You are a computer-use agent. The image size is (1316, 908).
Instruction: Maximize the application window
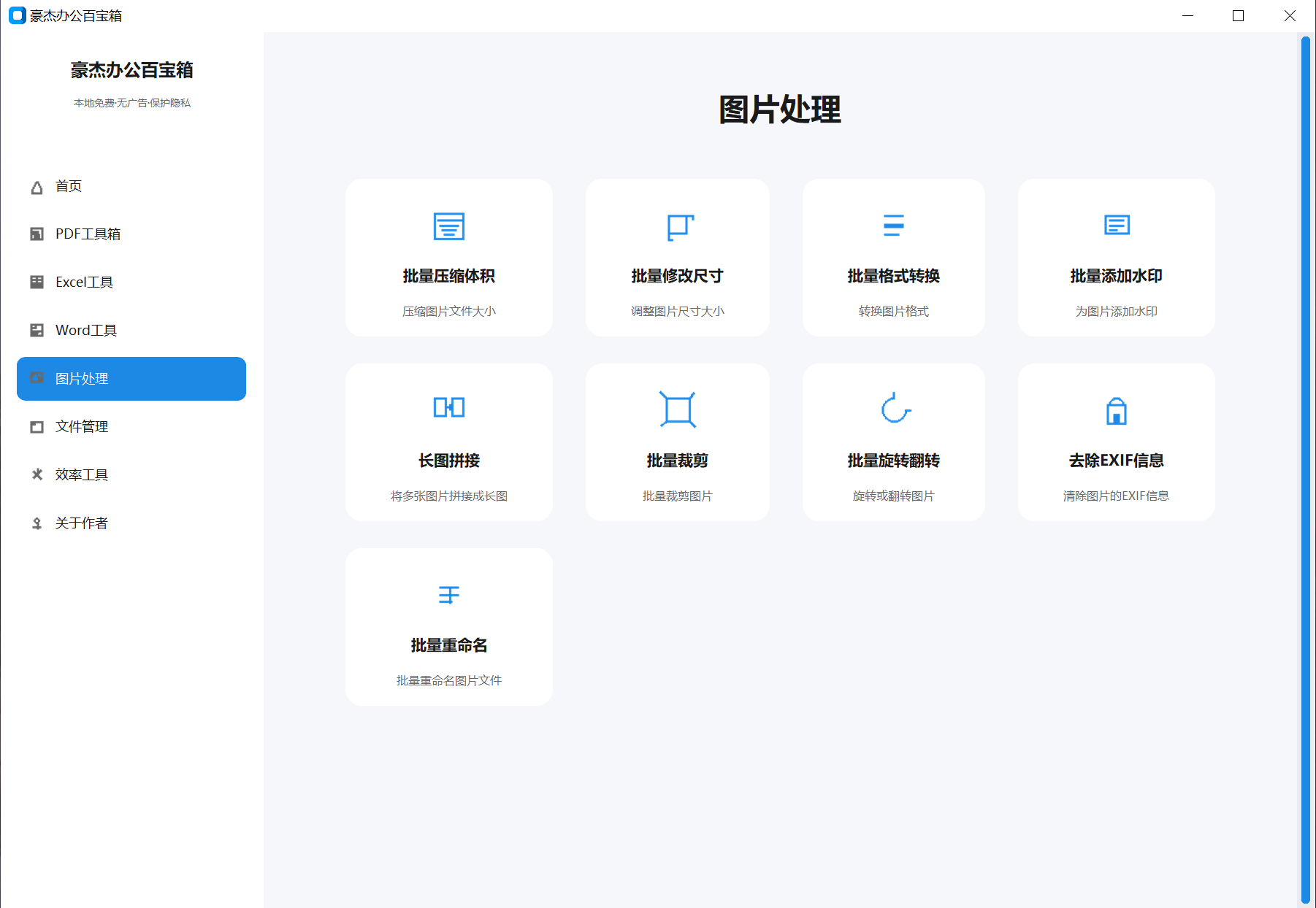click(1239, 15)
